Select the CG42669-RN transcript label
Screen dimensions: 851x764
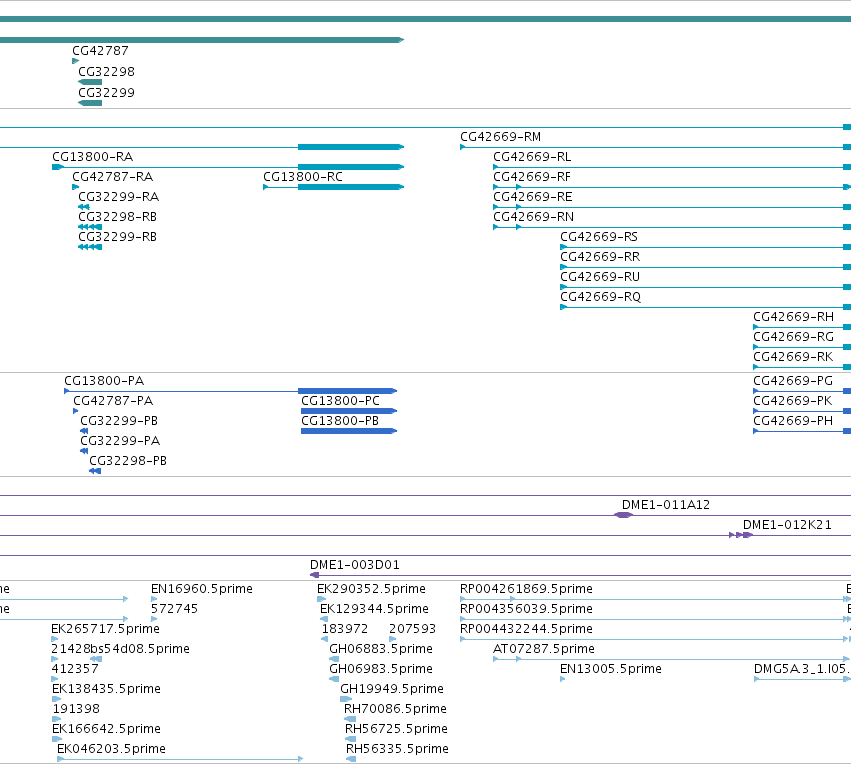(534, 217)
